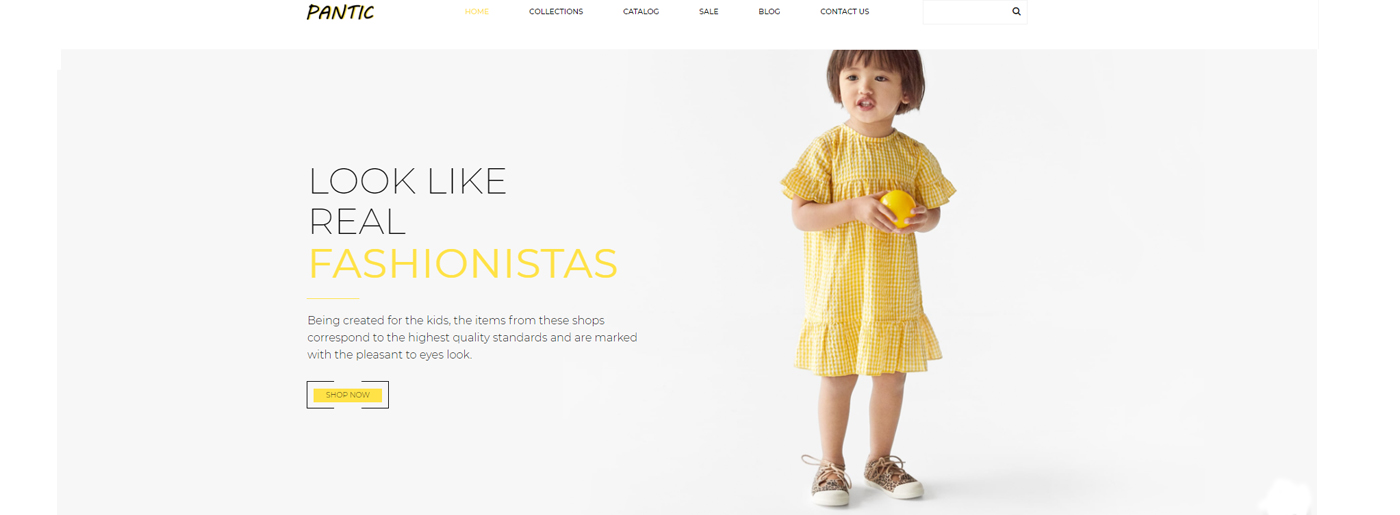
Task: Click the yellow ball the girl holds
Action: coord(897,208)
